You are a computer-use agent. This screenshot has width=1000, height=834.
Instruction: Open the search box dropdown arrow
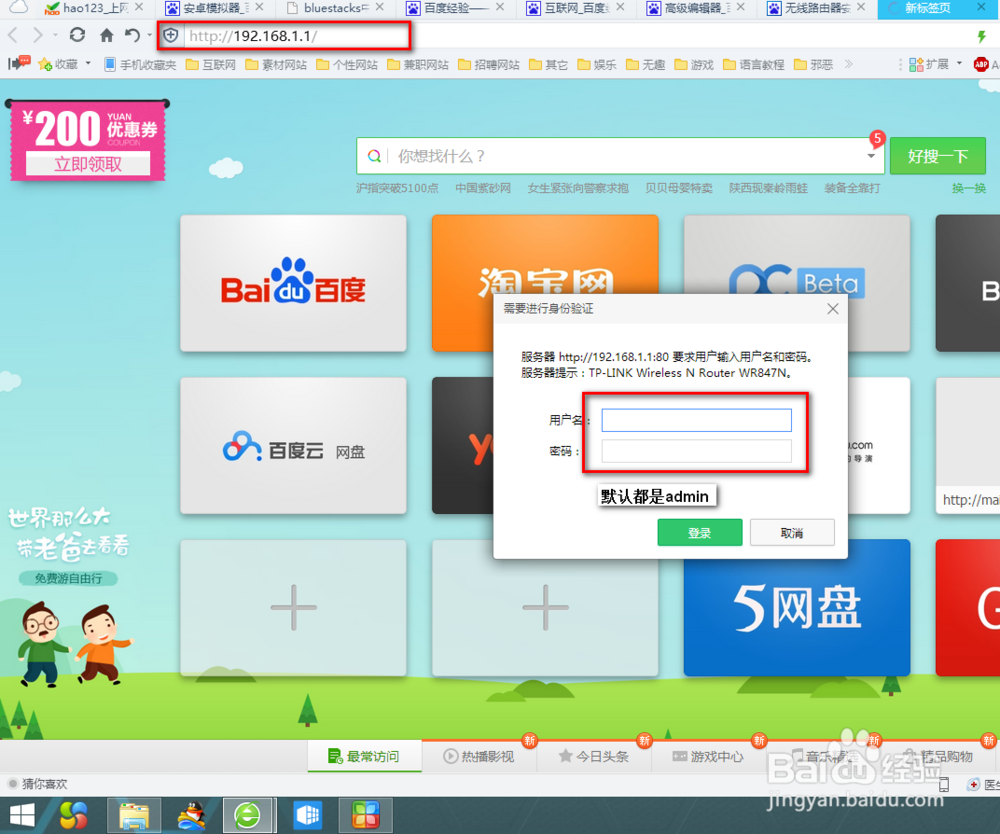pos(871,156)
